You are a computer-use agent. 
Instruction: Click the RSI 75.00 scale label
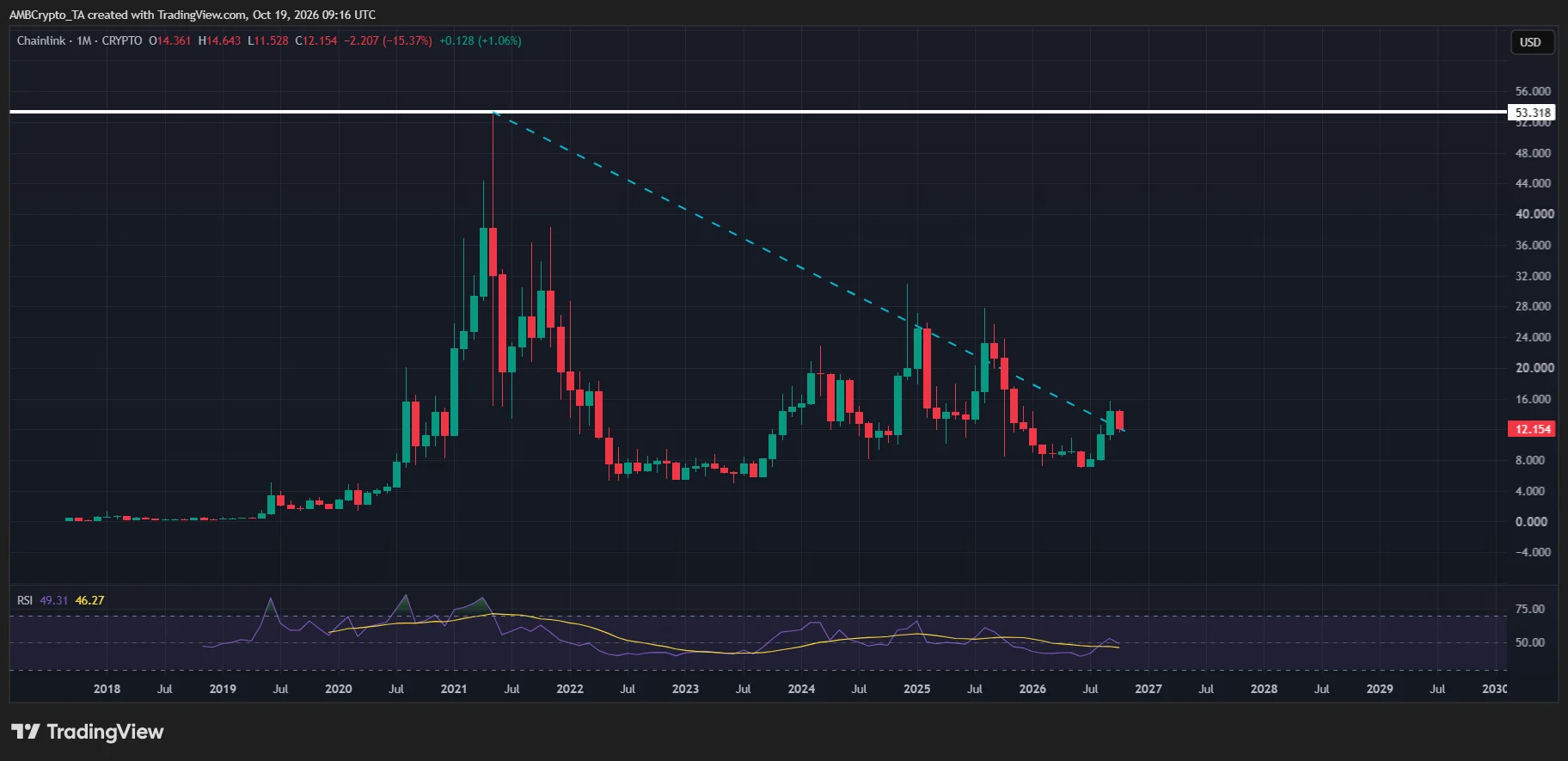(x=1530, y=609)
